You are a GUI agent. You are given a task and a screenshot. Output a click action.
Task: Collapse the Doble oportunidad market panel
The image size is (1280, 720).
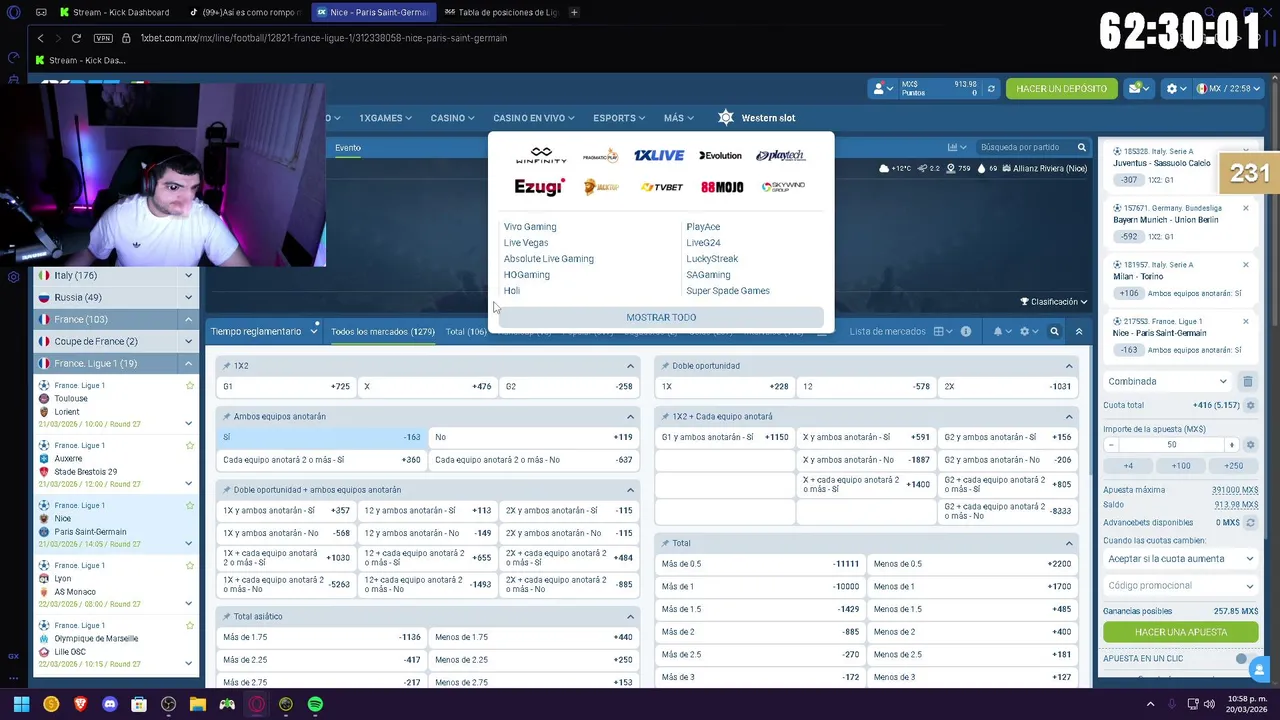pos(1069,366)
